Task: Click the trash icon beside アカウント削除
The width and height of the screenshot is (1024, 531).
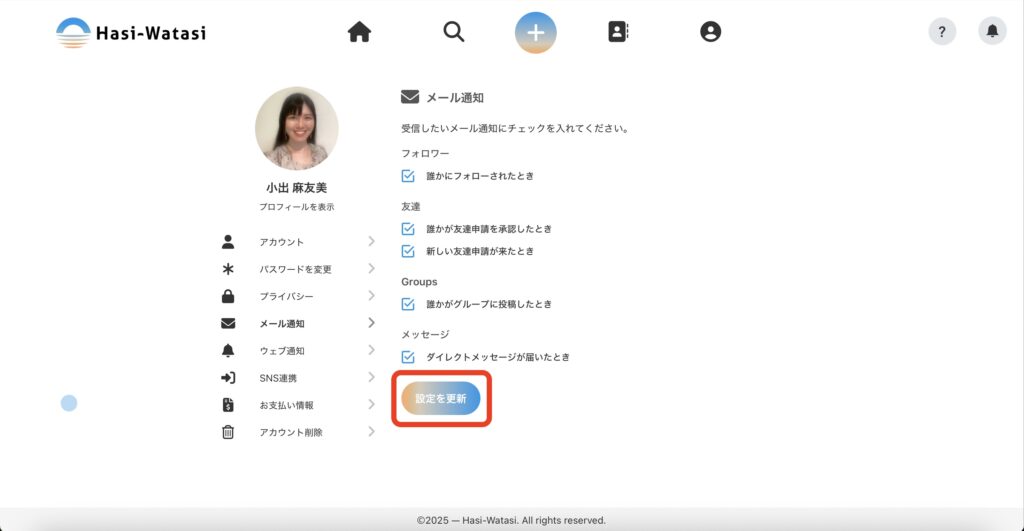Action: [x=228, y=432]
